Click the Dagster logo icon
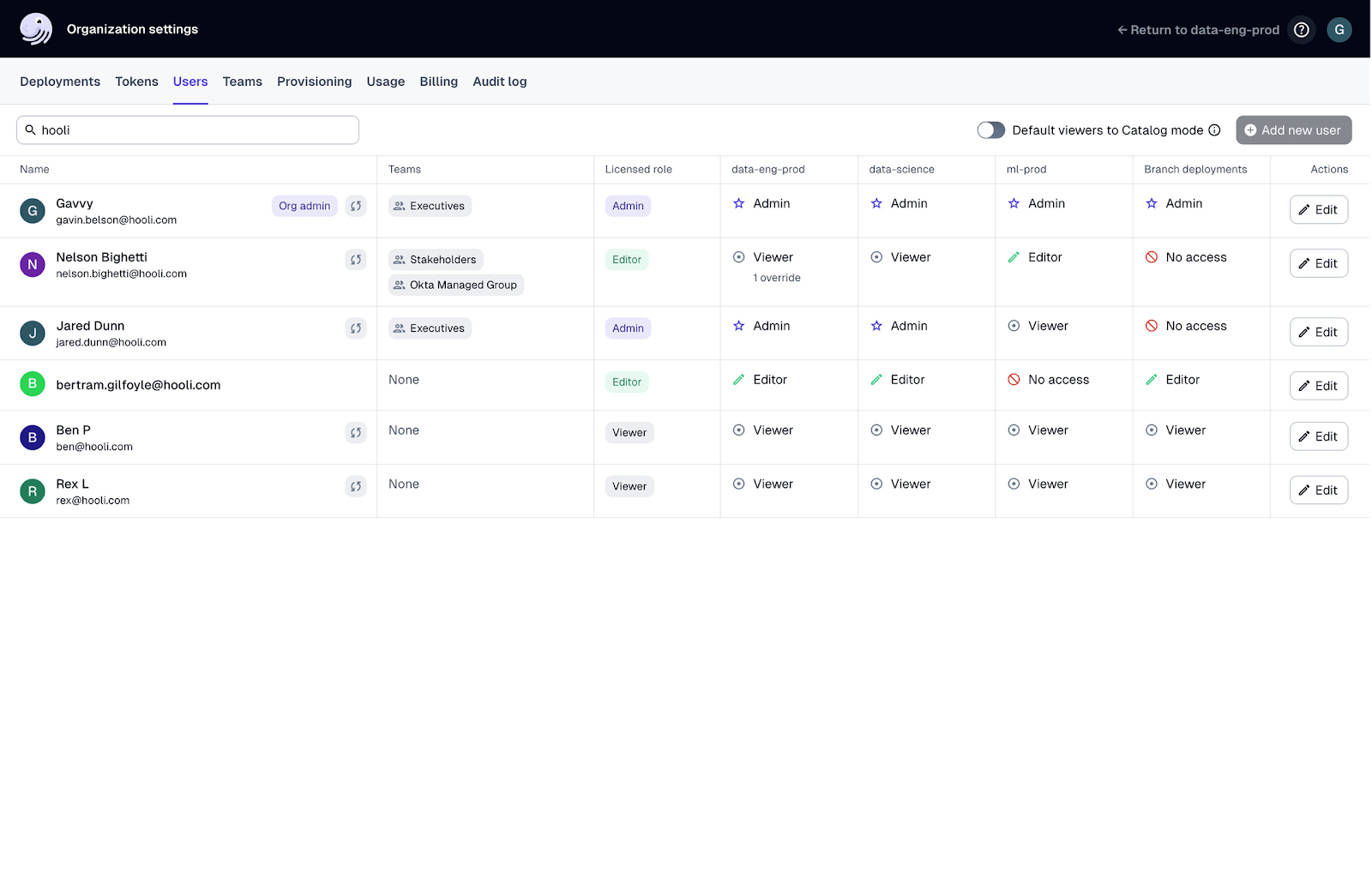The image size is (1372, 896). point(36,29)
